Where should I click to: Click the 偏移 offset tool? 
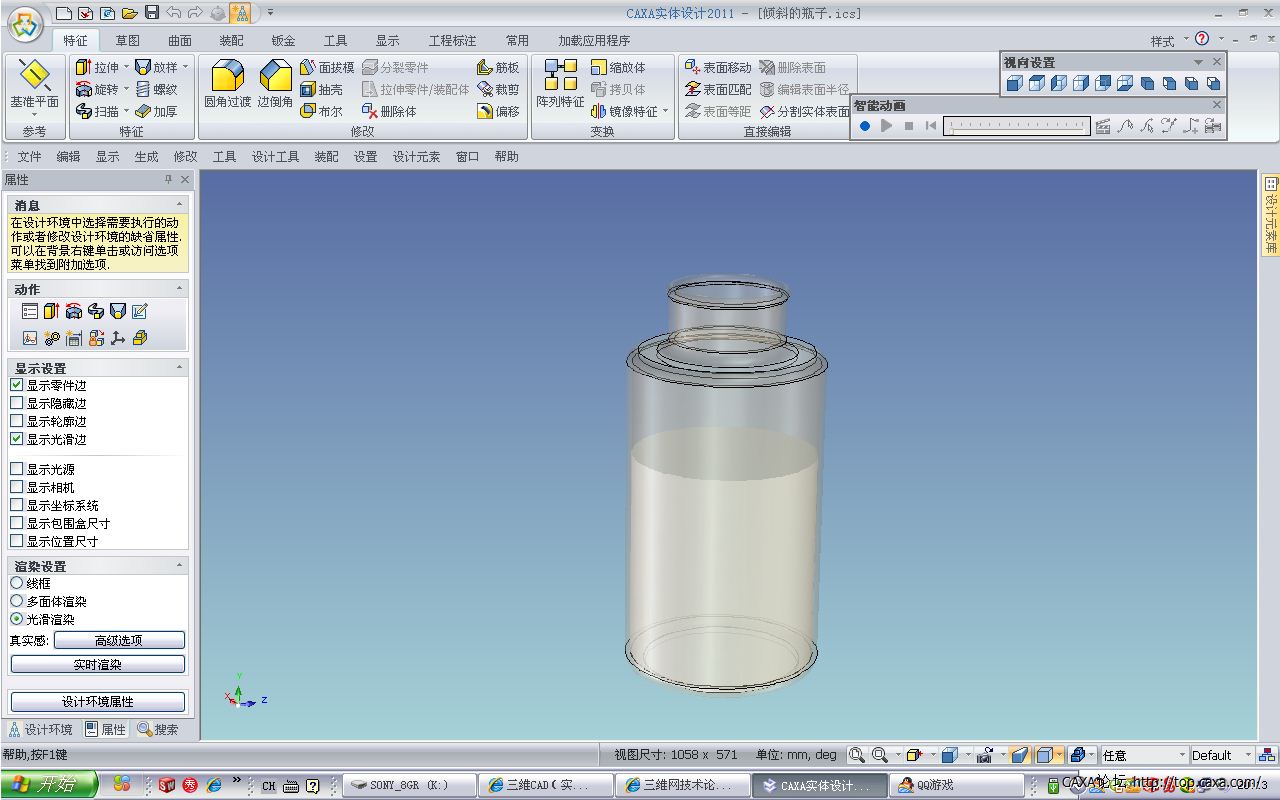click(x=499, y=111)
